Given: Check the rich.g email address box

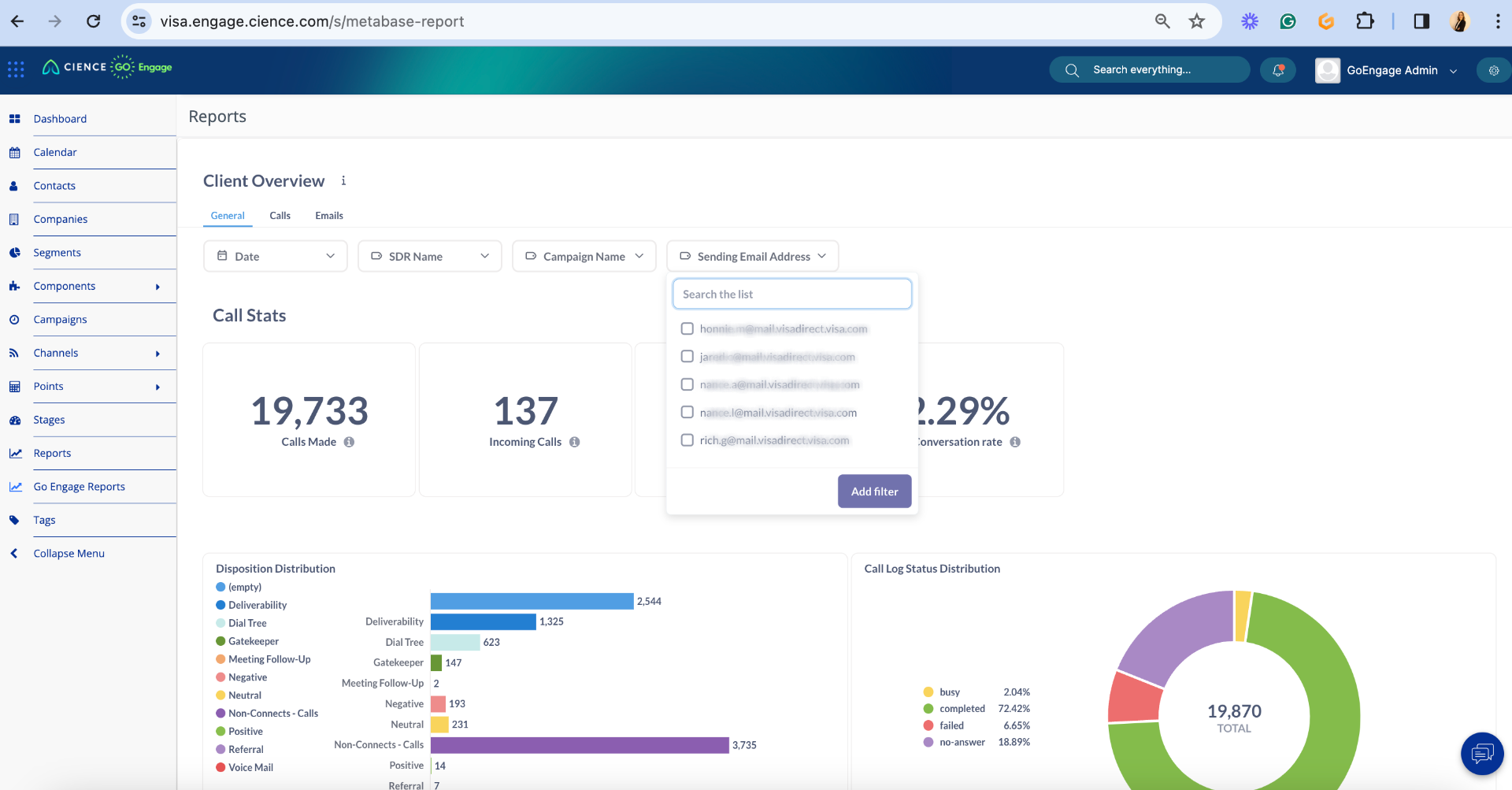Looking at the screenshot, I should 687,440.
